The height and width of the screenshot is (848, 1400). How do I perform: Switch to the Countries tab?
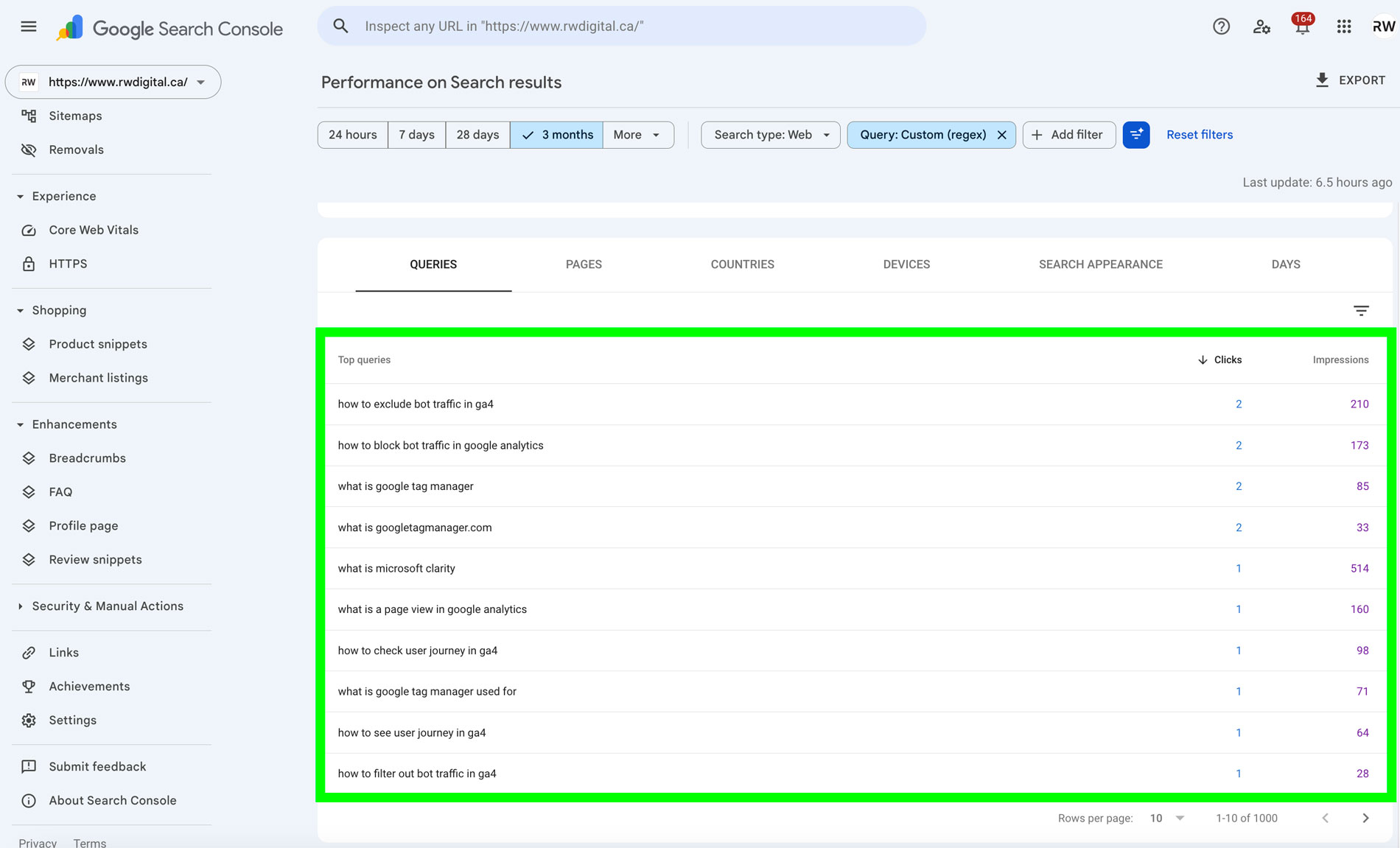[x=742, y=264]
